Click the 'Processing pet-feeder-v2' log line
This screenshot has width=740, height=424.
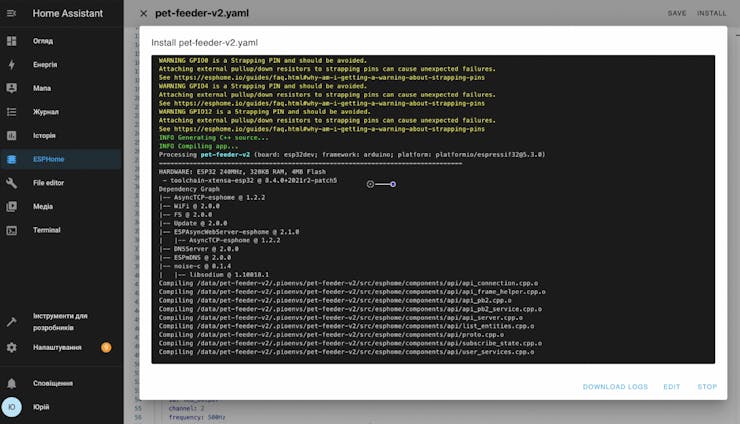[x=352, y=154]
